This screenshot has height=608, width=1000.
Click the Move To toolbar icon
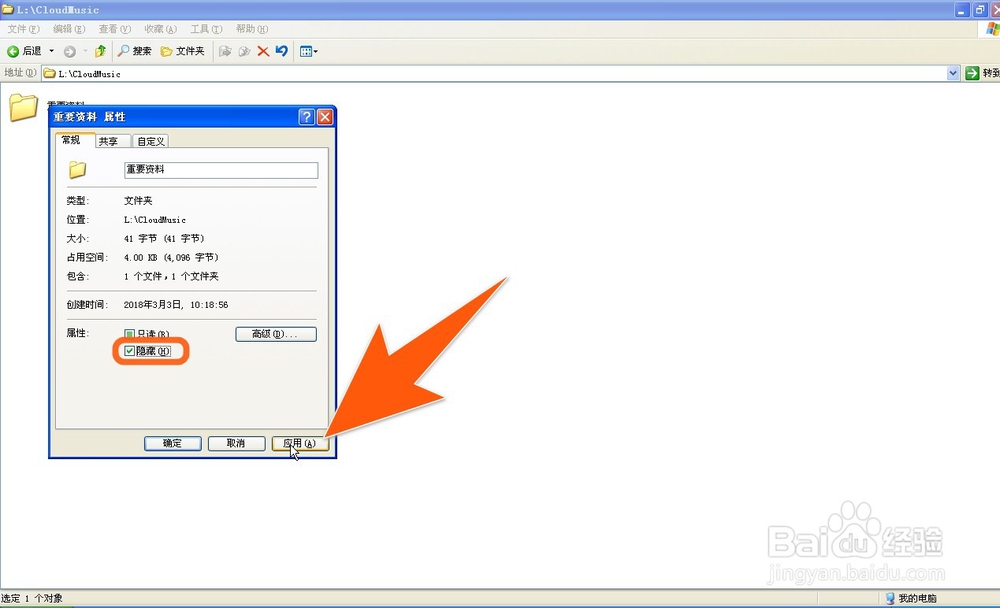224,51
